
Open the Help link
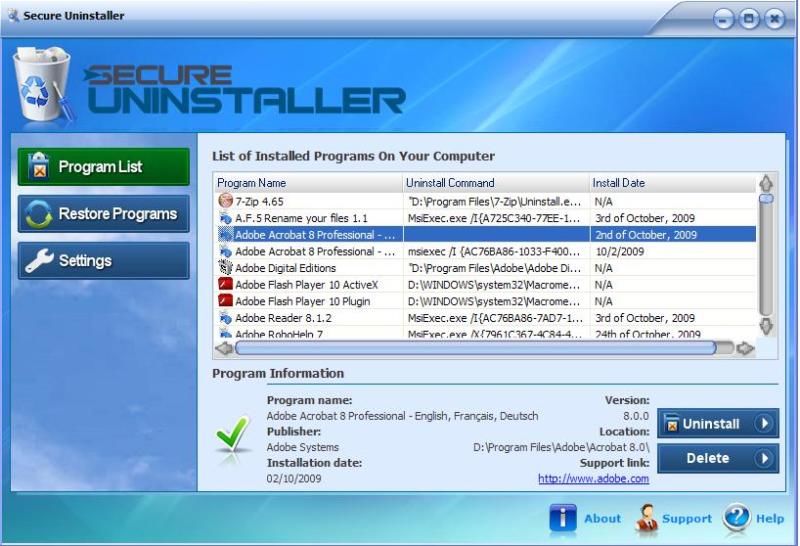769,519
